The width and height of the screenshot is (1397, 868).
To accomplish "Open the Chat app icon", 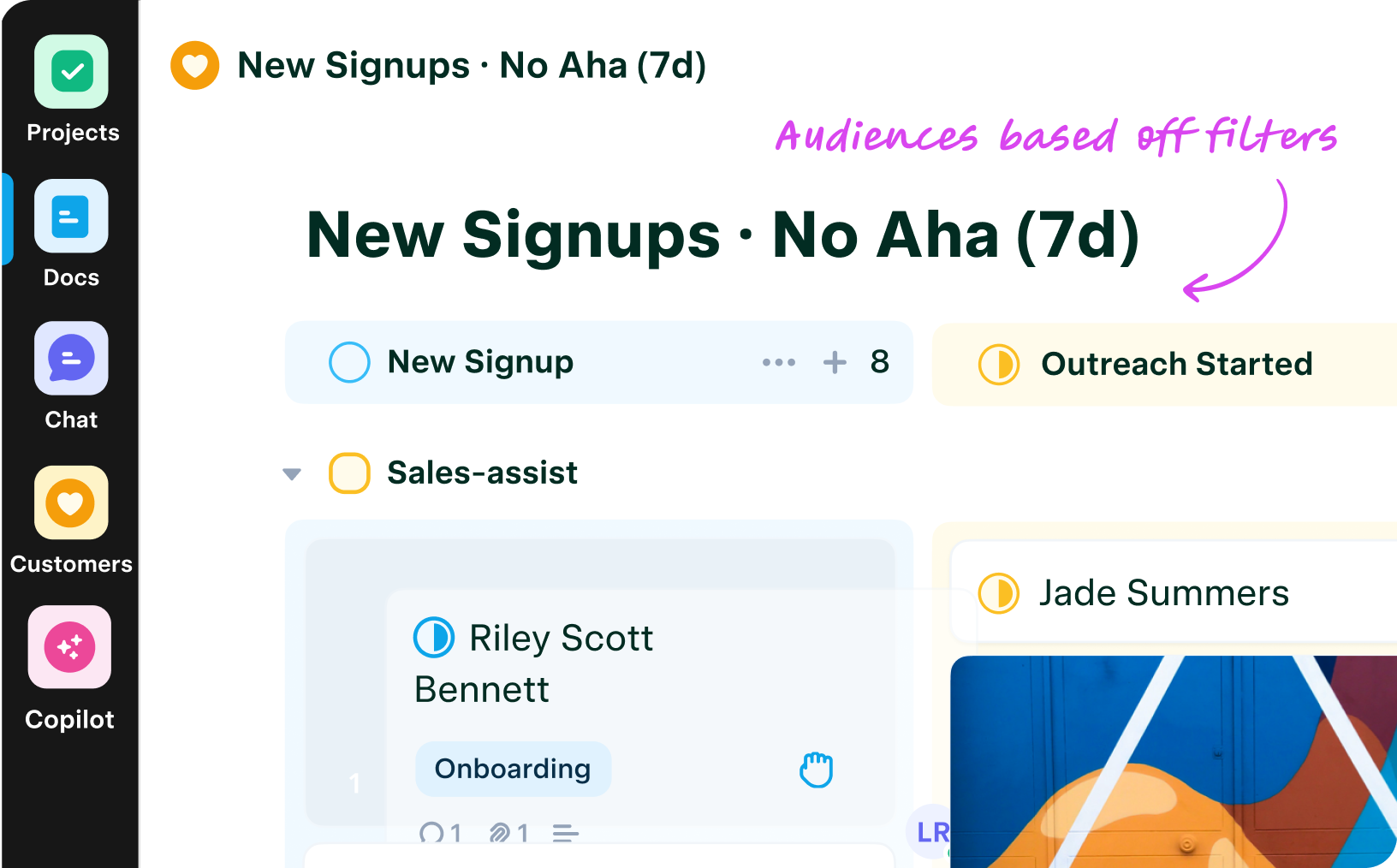I will click(x=72, y=359).
